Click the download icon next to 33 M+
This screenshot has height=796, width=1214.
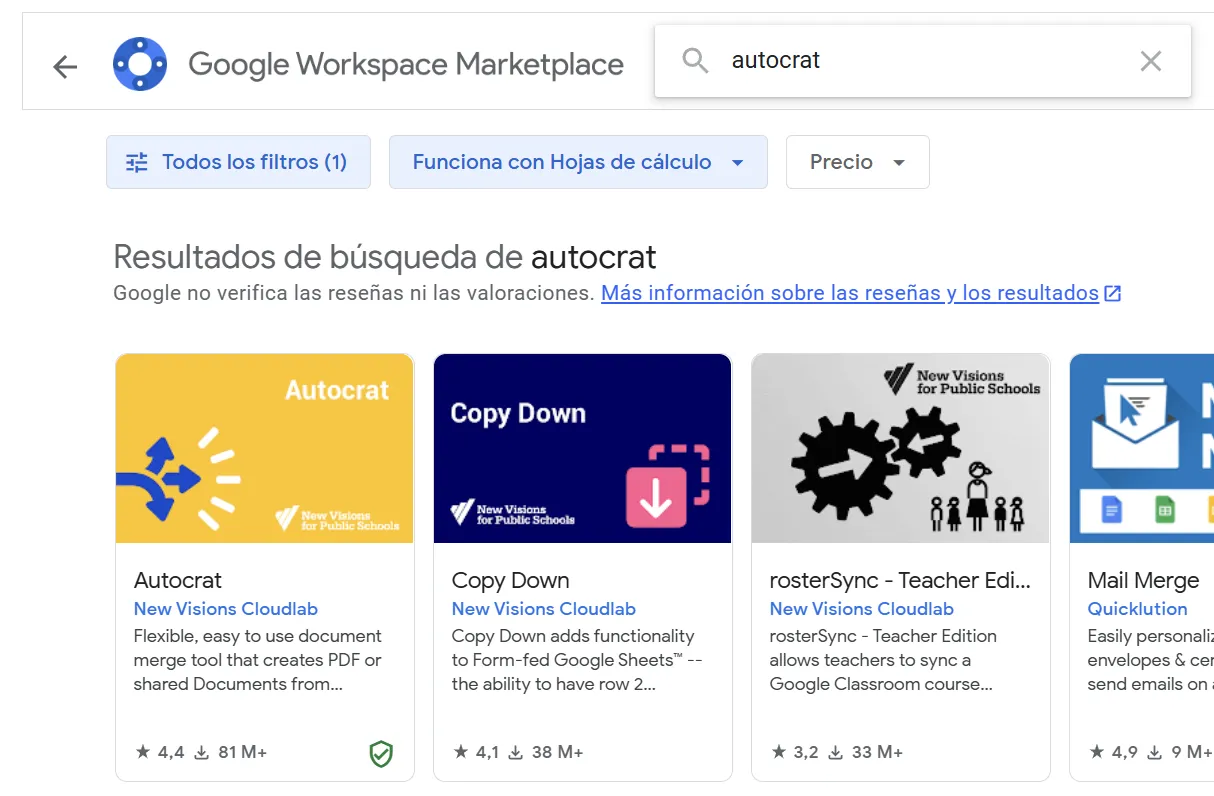pyautogui.click(x=836, y=752)
